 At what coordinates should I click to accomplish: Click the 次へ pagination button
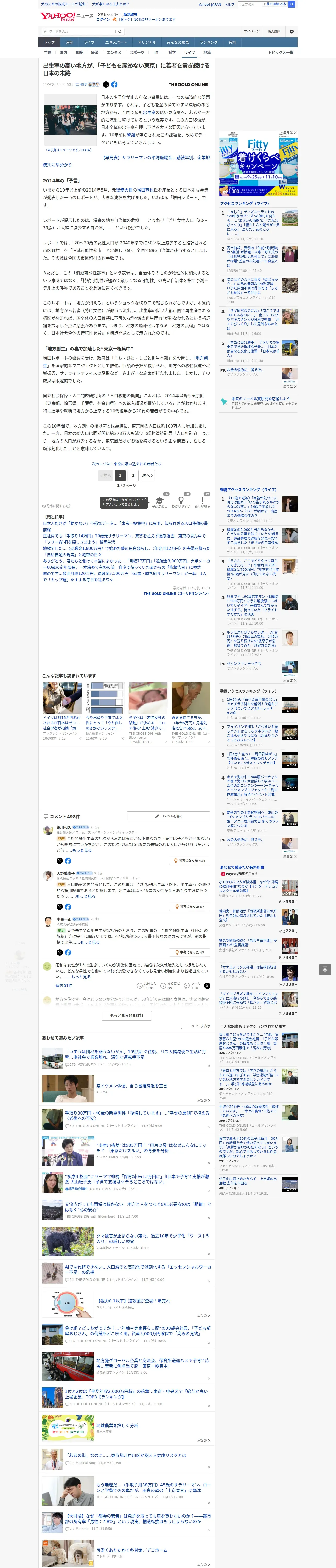click(x=147, y=475)
